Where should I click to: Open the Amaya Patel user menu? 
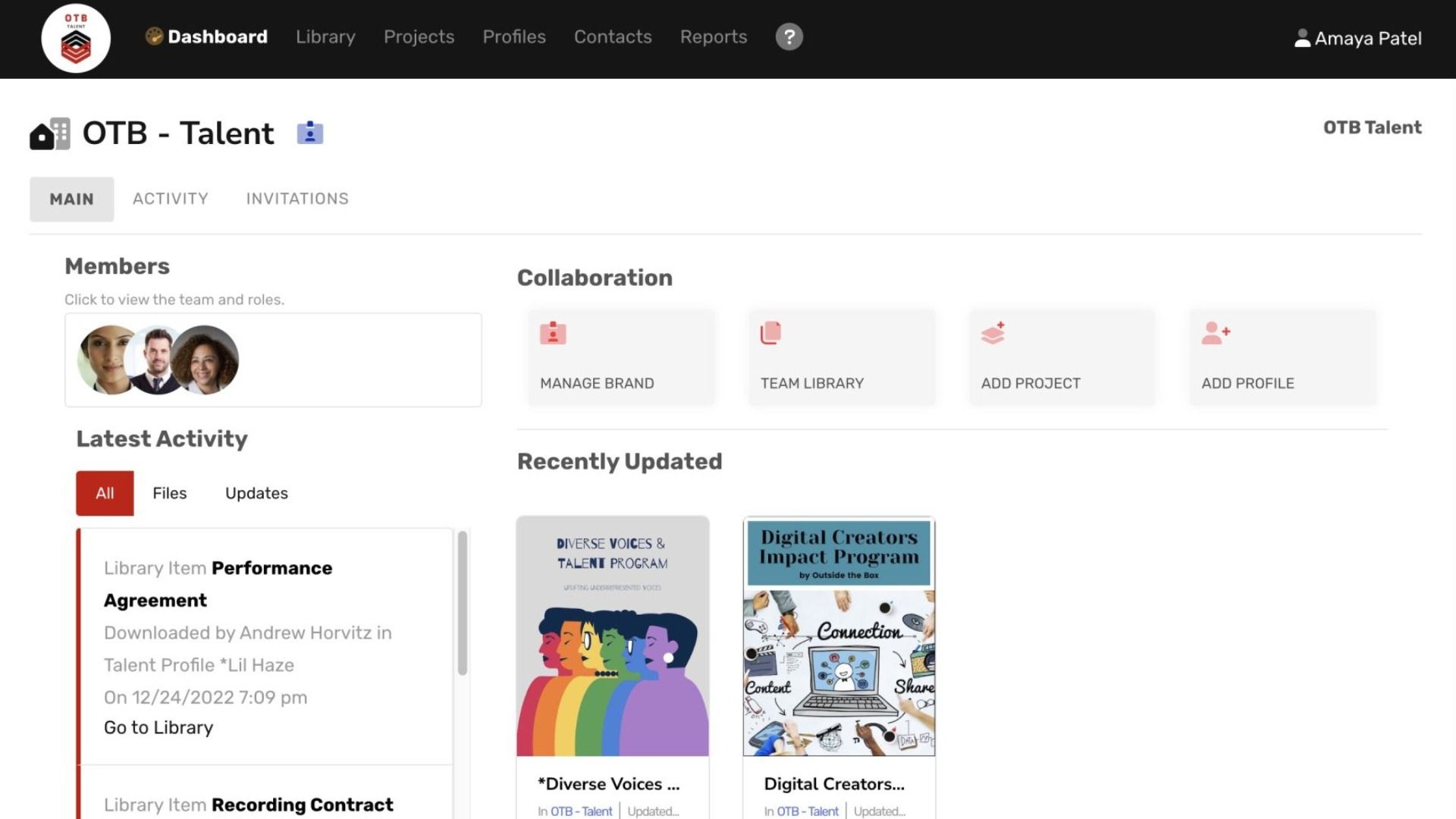point(1357,38)
